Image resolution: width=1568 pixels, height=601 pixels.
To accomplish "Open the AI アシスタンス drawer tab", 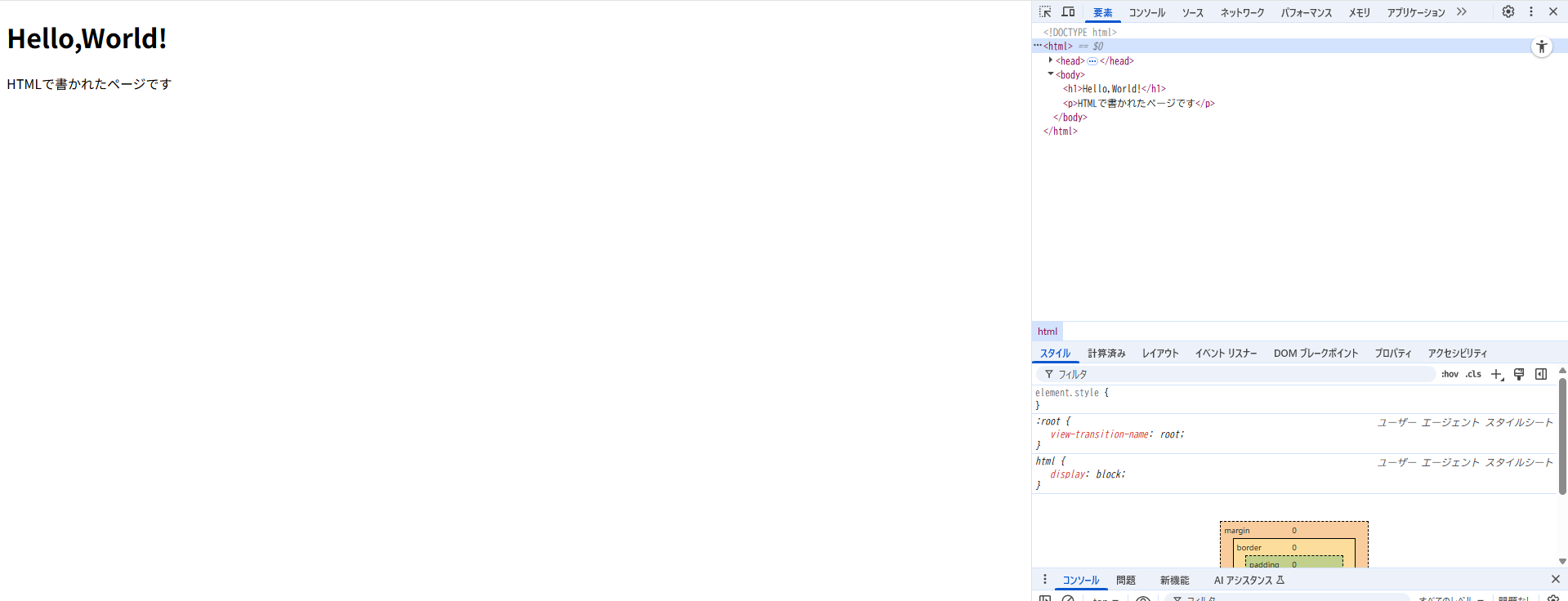I will pyautogui.click(x=1249, y=581).
